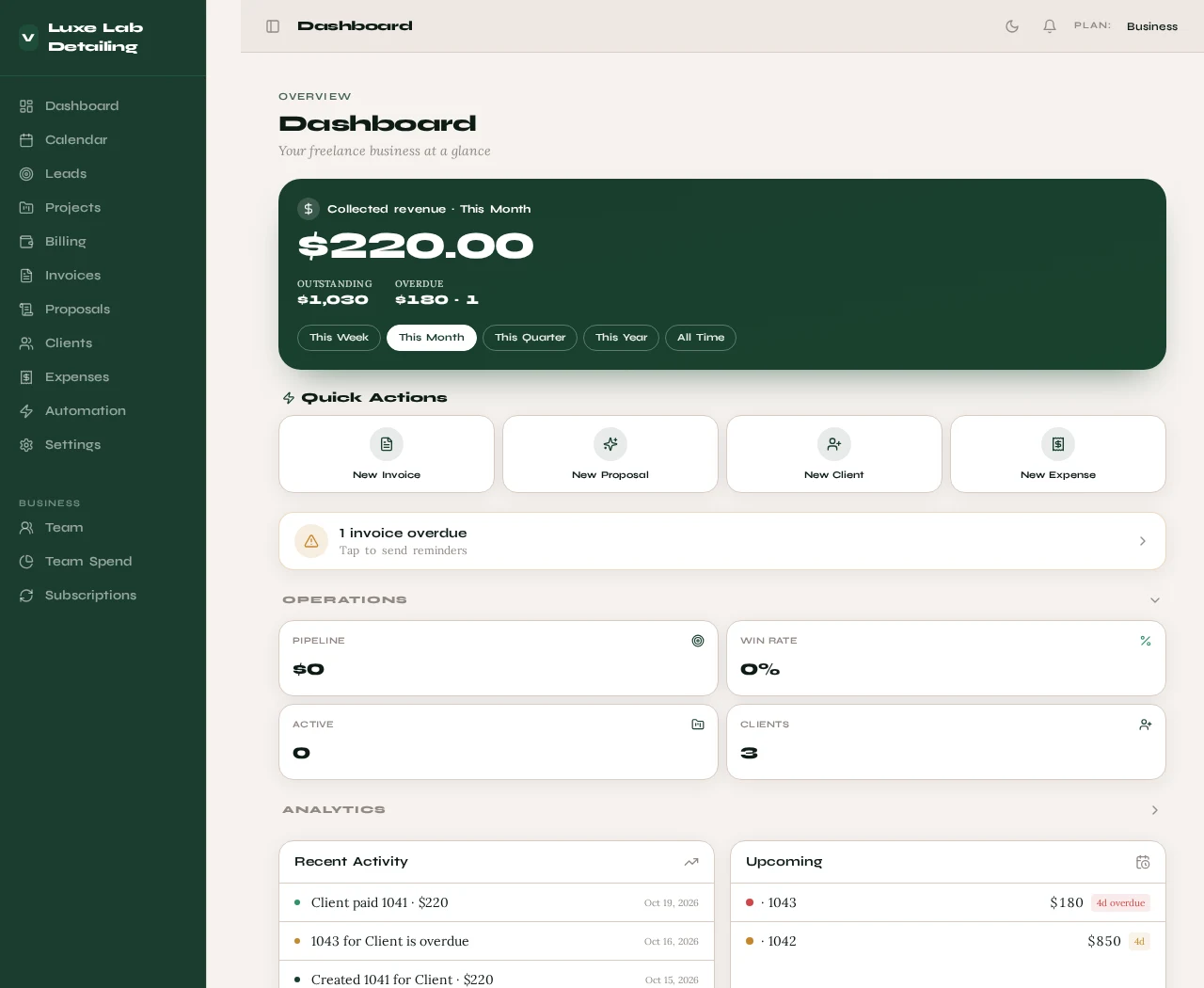Open notifications bell
Screen dimensions: 1204x988
point(1050,26)
